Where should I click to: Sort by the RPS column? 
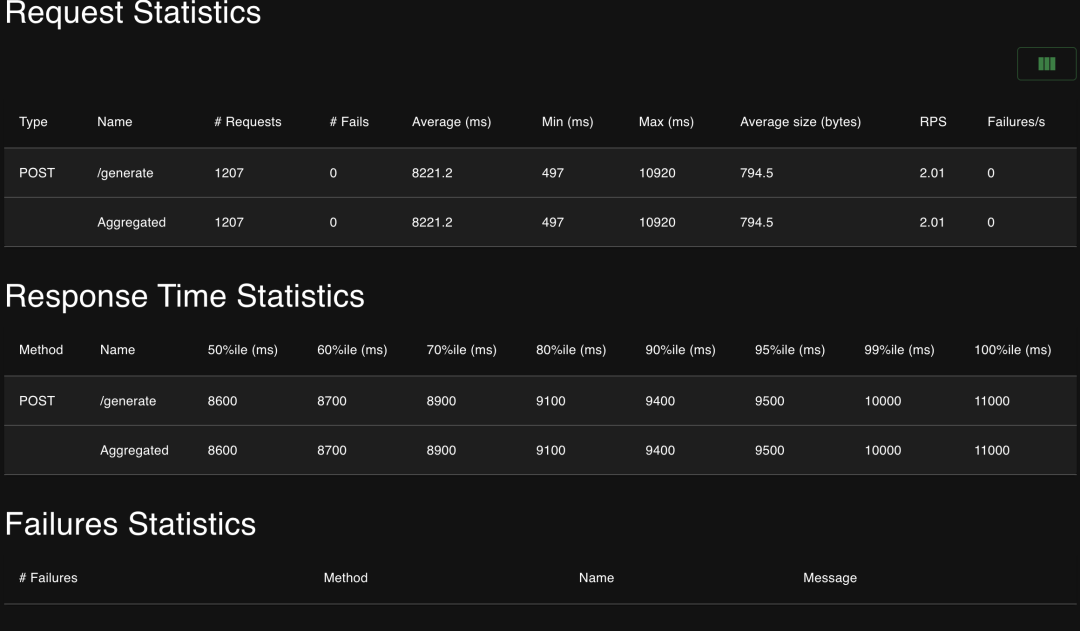(933, 122)
